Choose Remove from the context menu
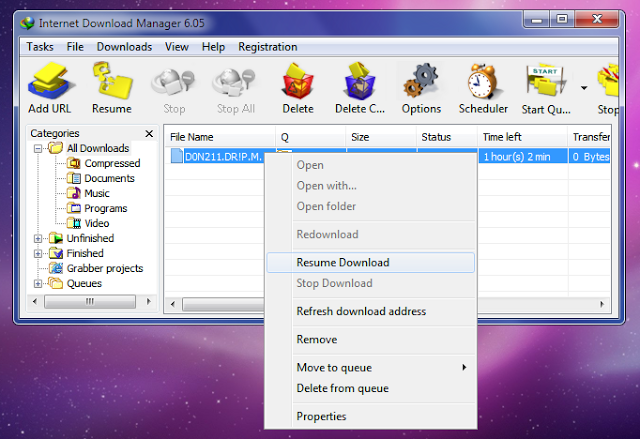The height and width of the screenshot is (439, 640). (371, 339)
